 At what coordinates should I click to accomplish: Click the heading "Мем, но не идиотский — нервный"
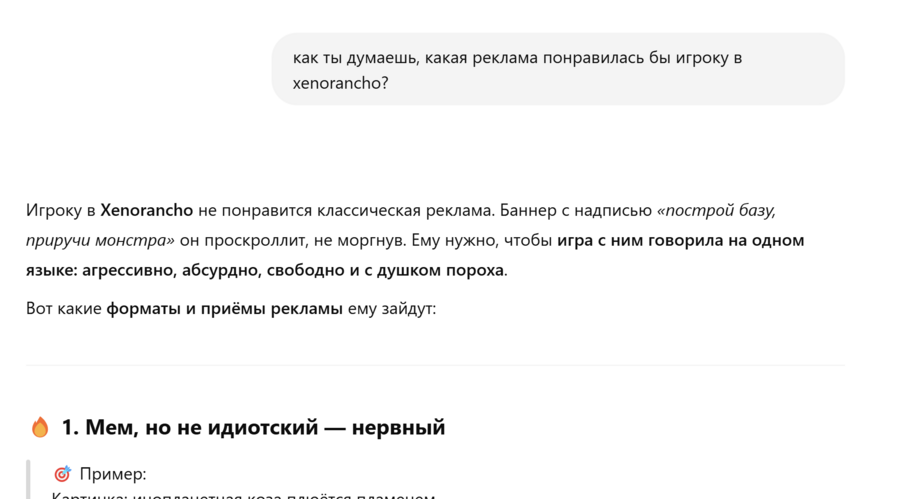[x=253, y=428]
